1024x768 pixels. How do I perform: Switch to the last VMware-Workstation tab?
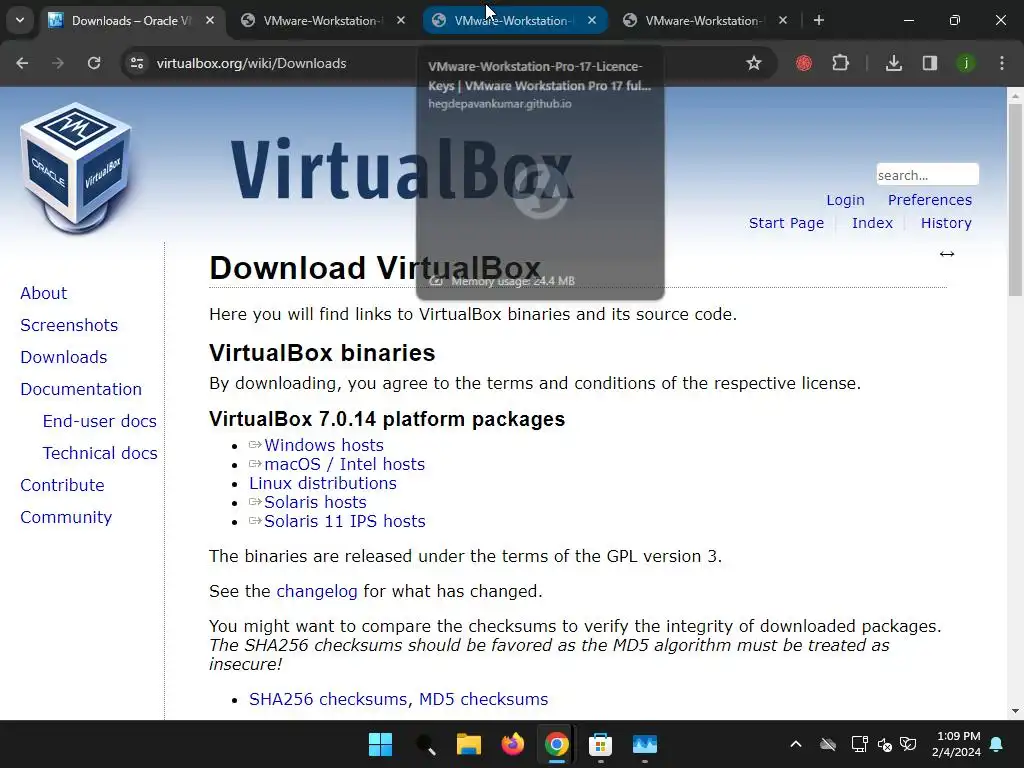[702, 20]
